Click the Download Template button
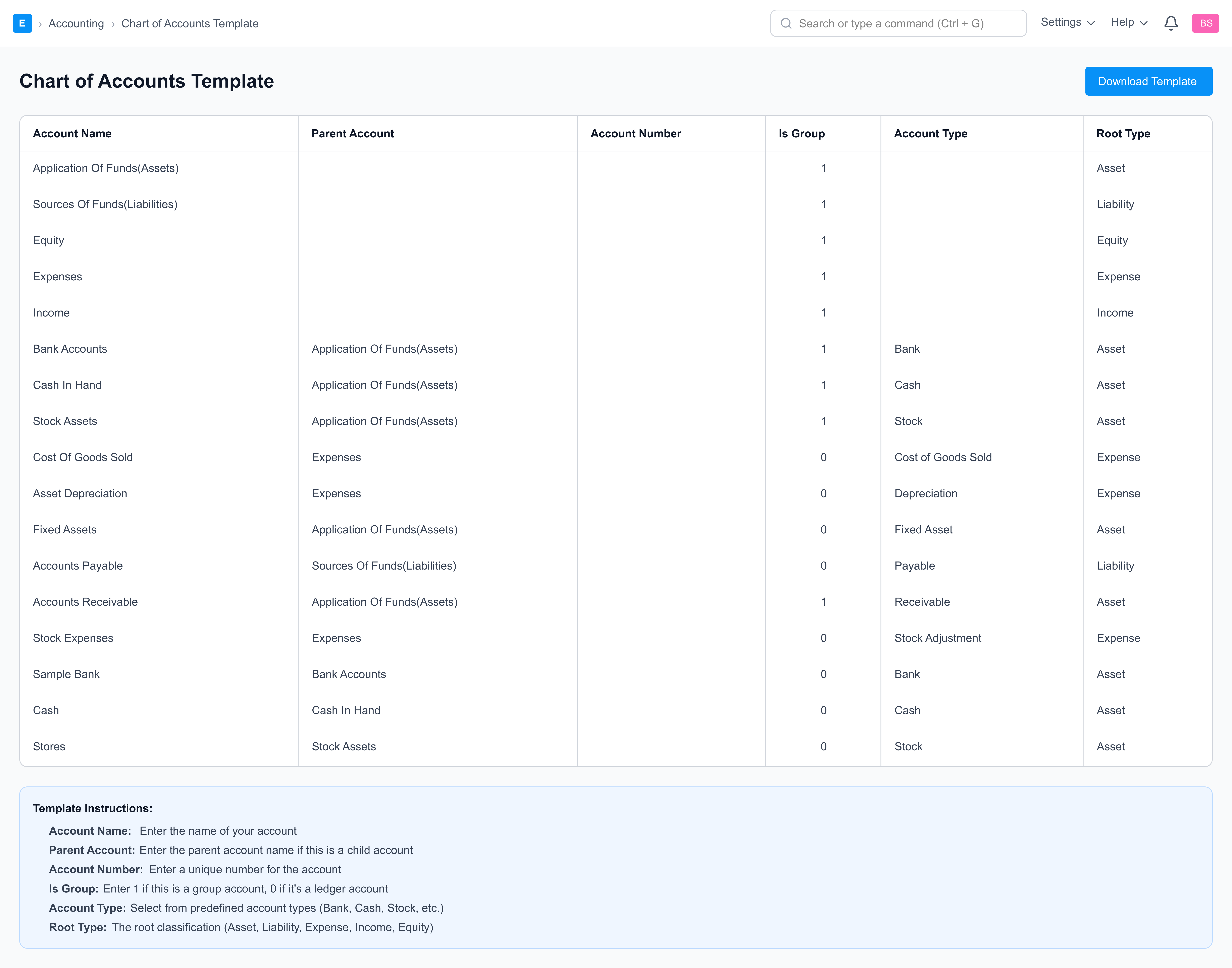1232x968 pixels. click(1149, 81)
